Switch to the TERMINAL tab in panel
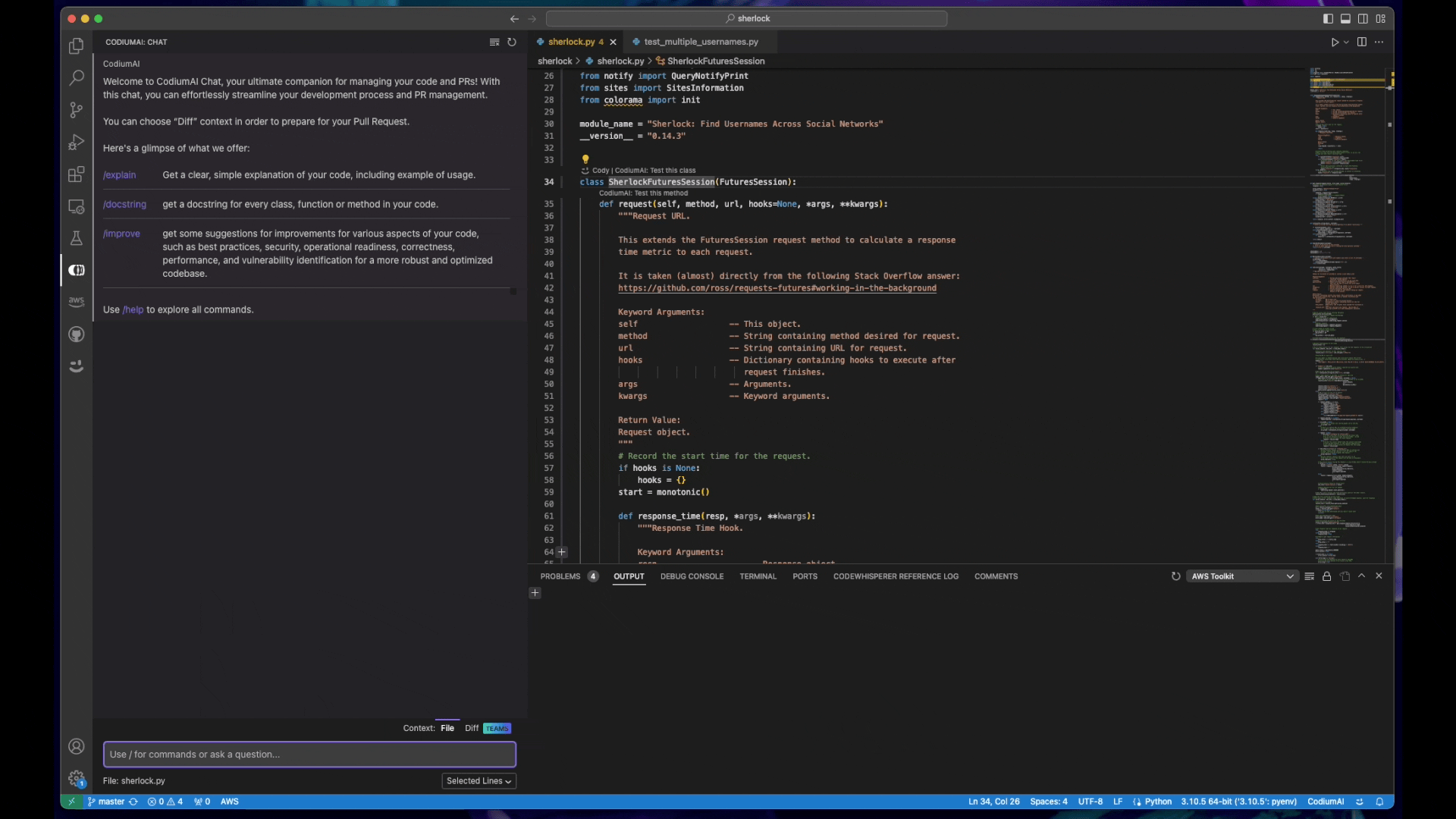1456x819 pixels. click(x=757, y=576)
